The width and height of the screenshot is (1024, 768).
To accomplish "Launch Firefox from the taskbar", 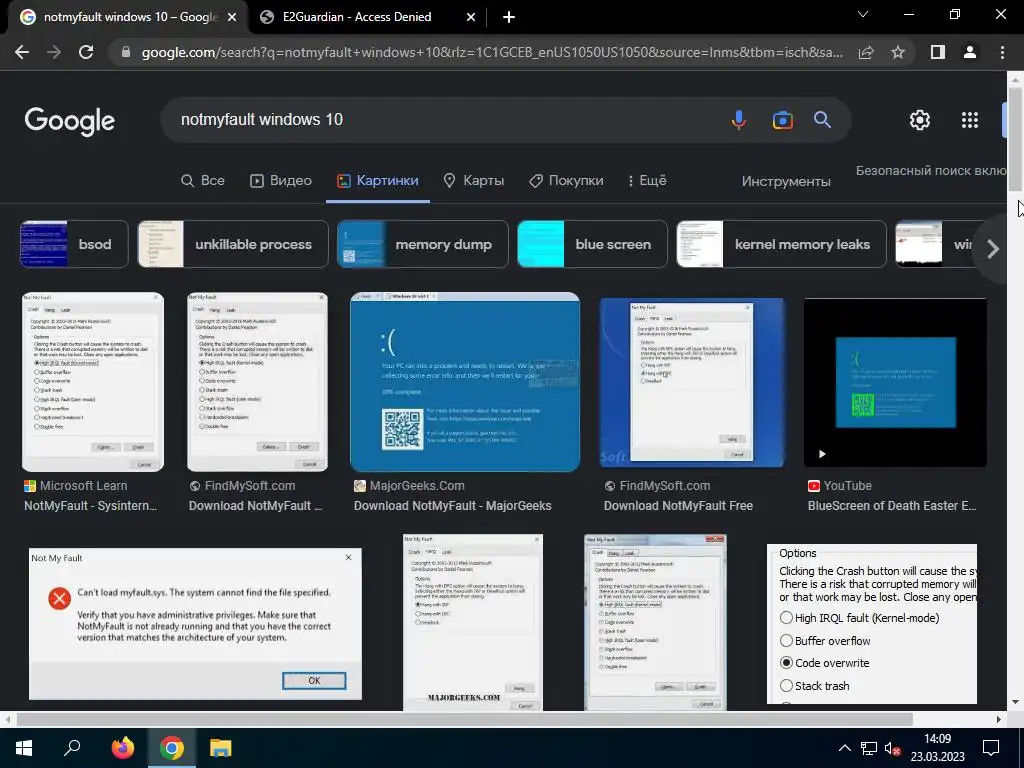I will [123, 748].
